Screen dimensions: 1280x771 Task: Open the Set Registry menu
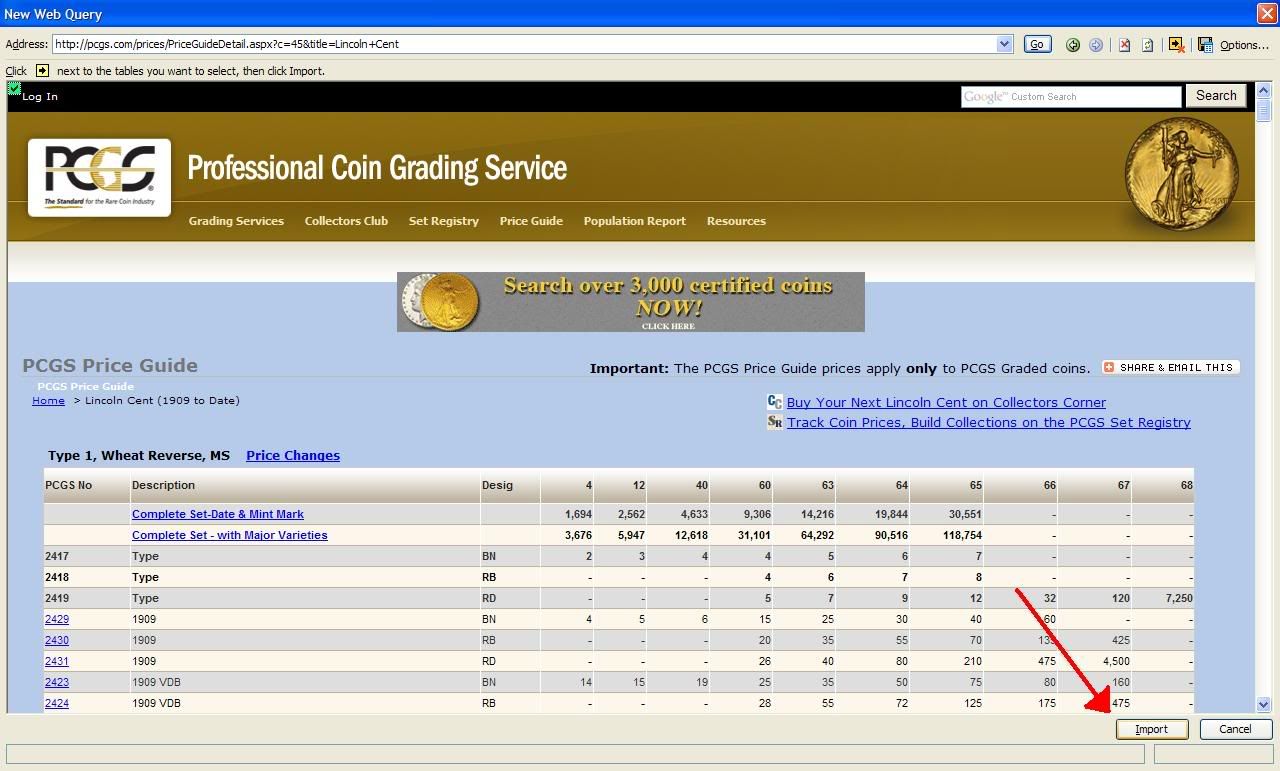point(444,221)
